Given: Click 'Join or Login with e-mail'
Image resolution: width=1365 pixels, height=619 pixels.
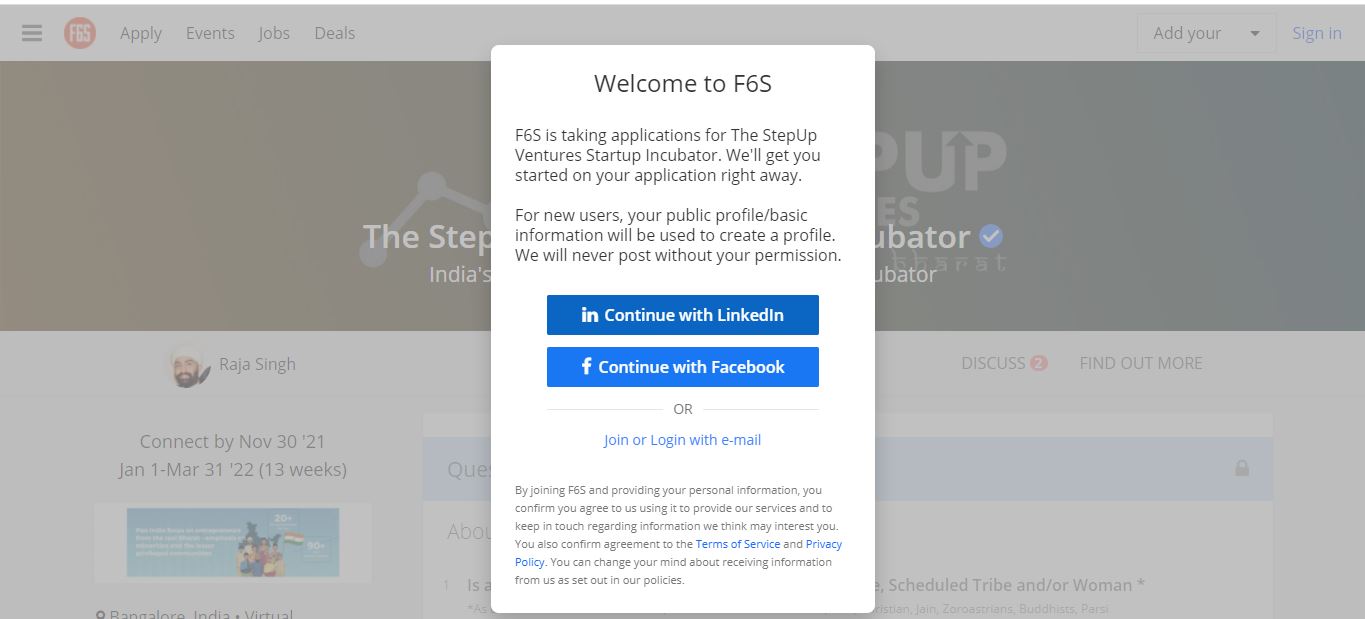Looking at the screenshot, I should tap(683, 440).
